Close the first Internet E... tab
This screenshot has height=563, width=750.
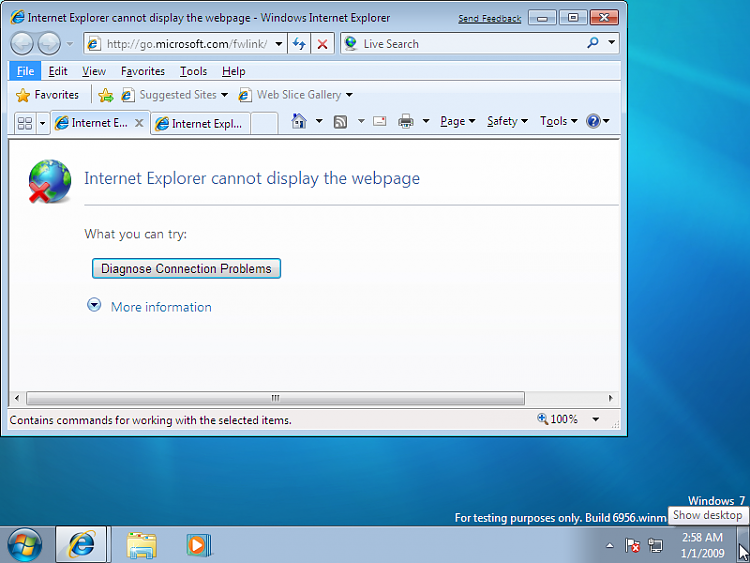139,123
